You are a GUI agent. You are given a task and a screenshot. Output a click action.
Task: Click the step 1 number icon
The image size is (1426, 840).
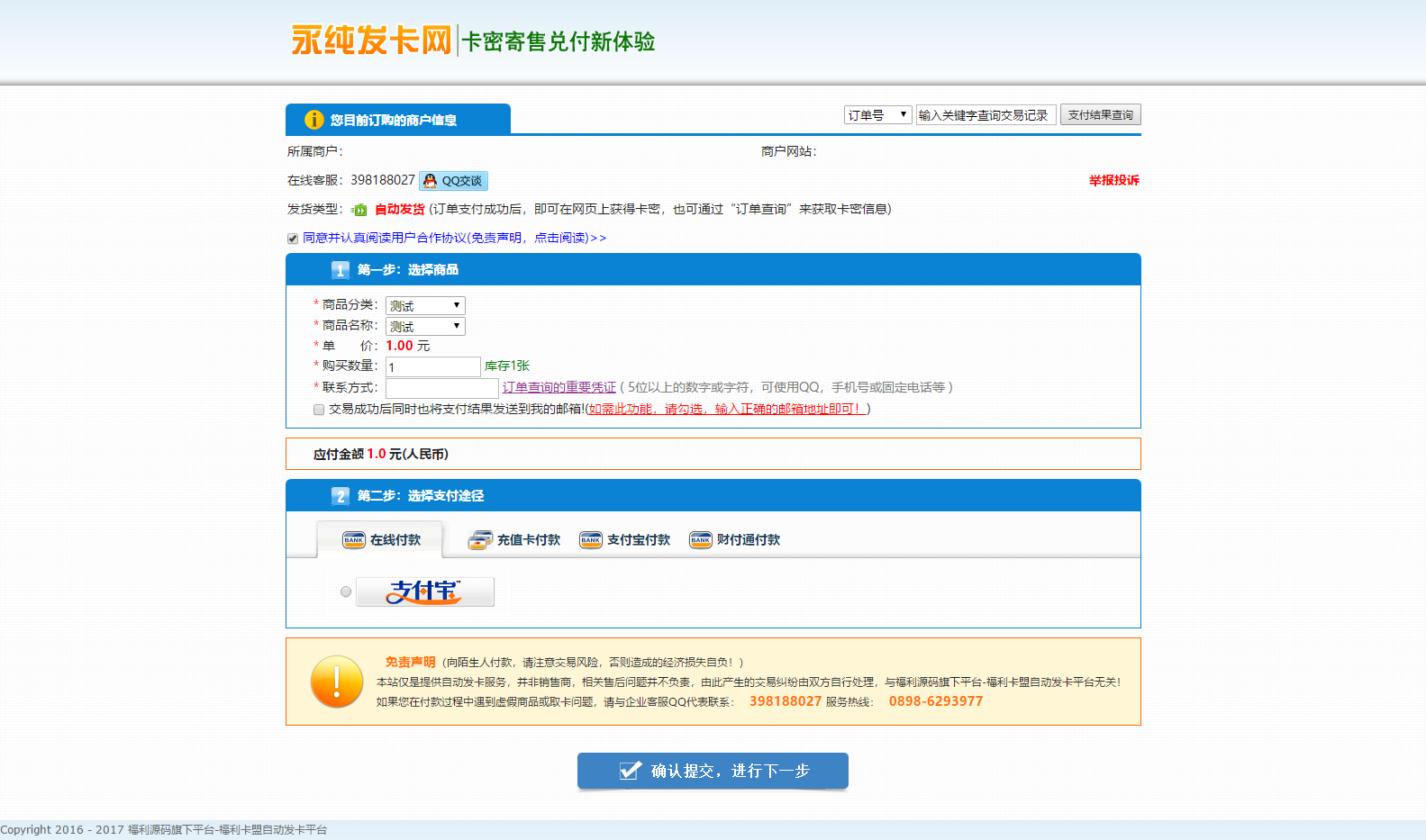tap(341, 270)
